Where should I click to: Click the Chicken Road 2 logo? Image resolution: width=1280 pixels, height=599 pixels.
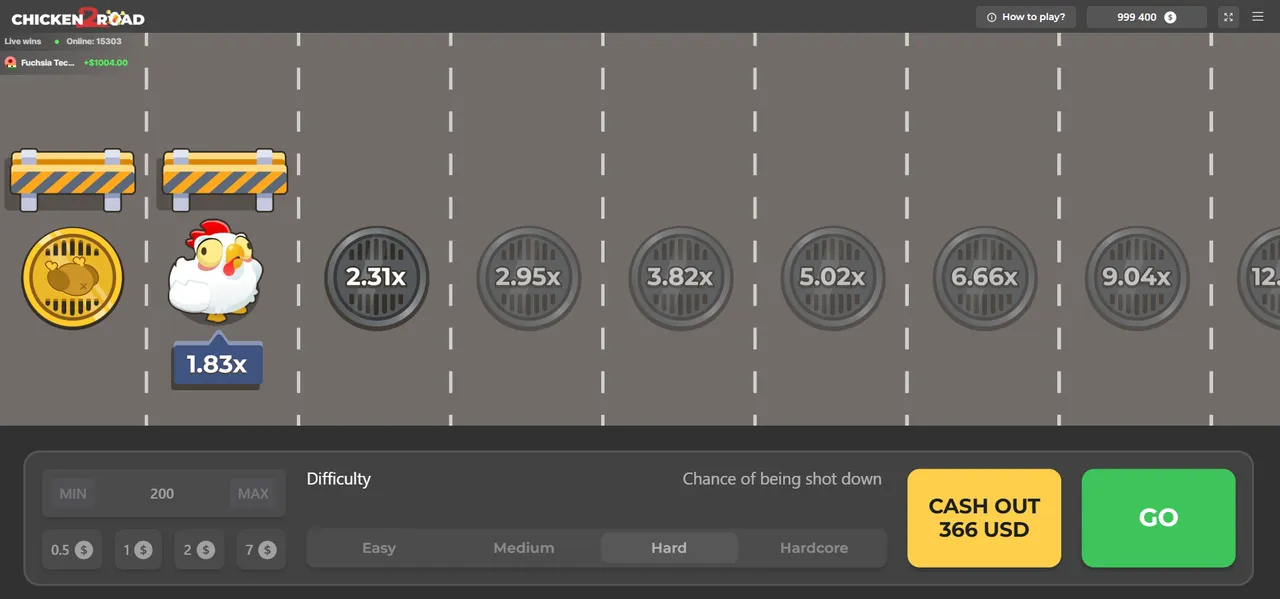point(78,17)
